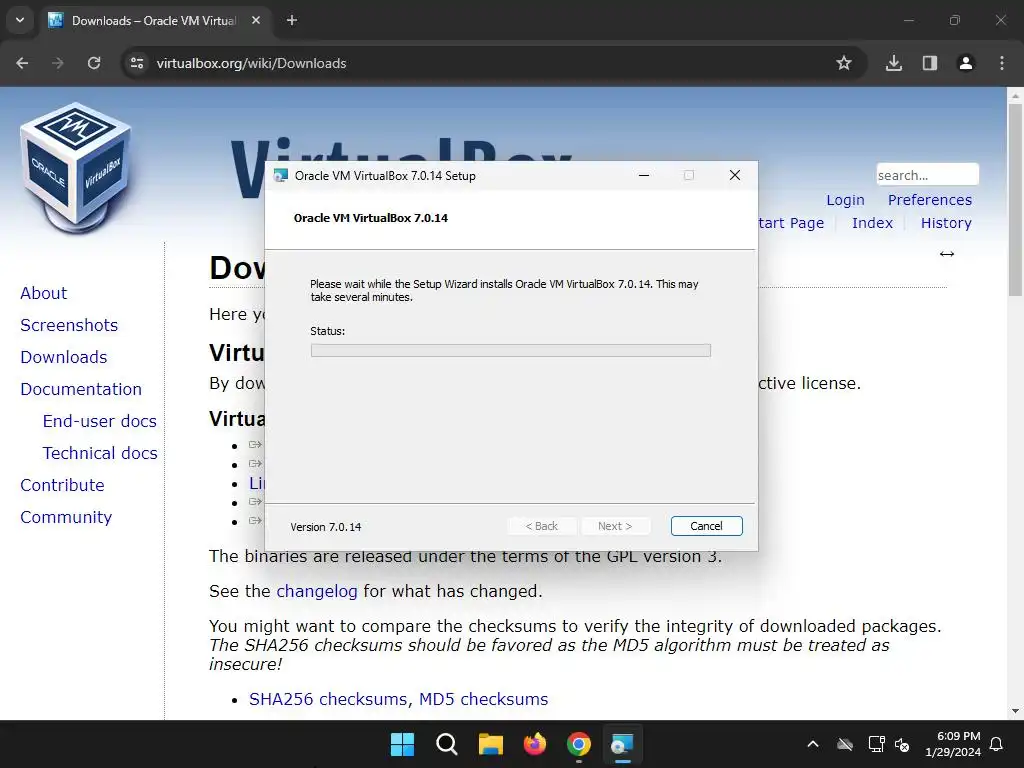Open Firefox from the taskbar

[535, 744]
